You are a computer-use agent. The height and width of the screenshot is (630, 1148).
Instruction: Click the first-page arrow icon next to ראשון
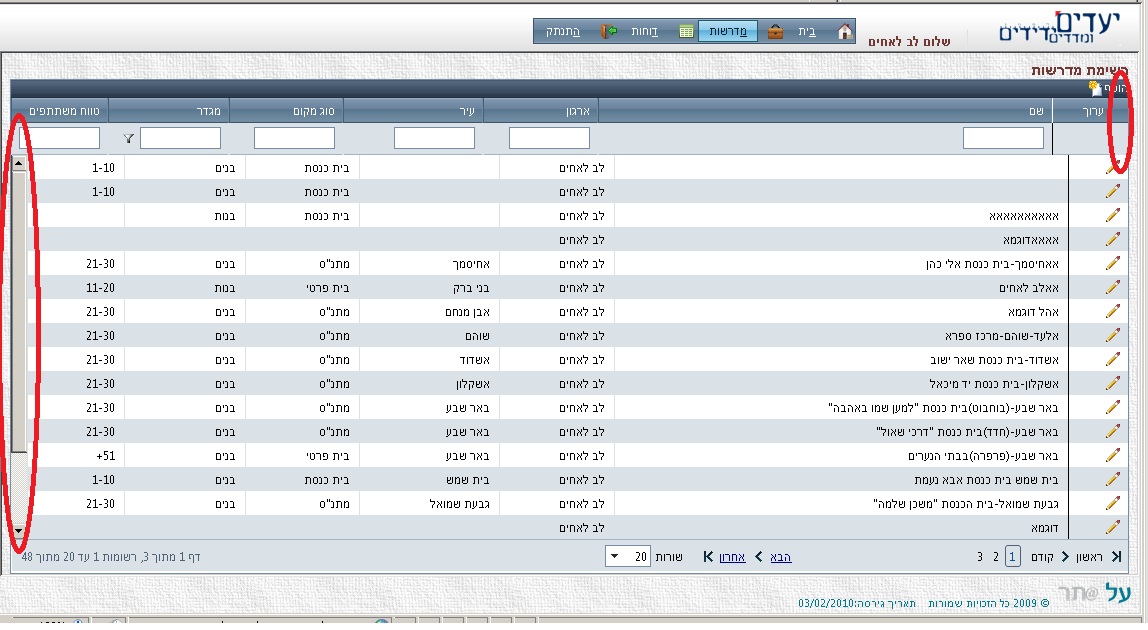(x=1117, y=557)
